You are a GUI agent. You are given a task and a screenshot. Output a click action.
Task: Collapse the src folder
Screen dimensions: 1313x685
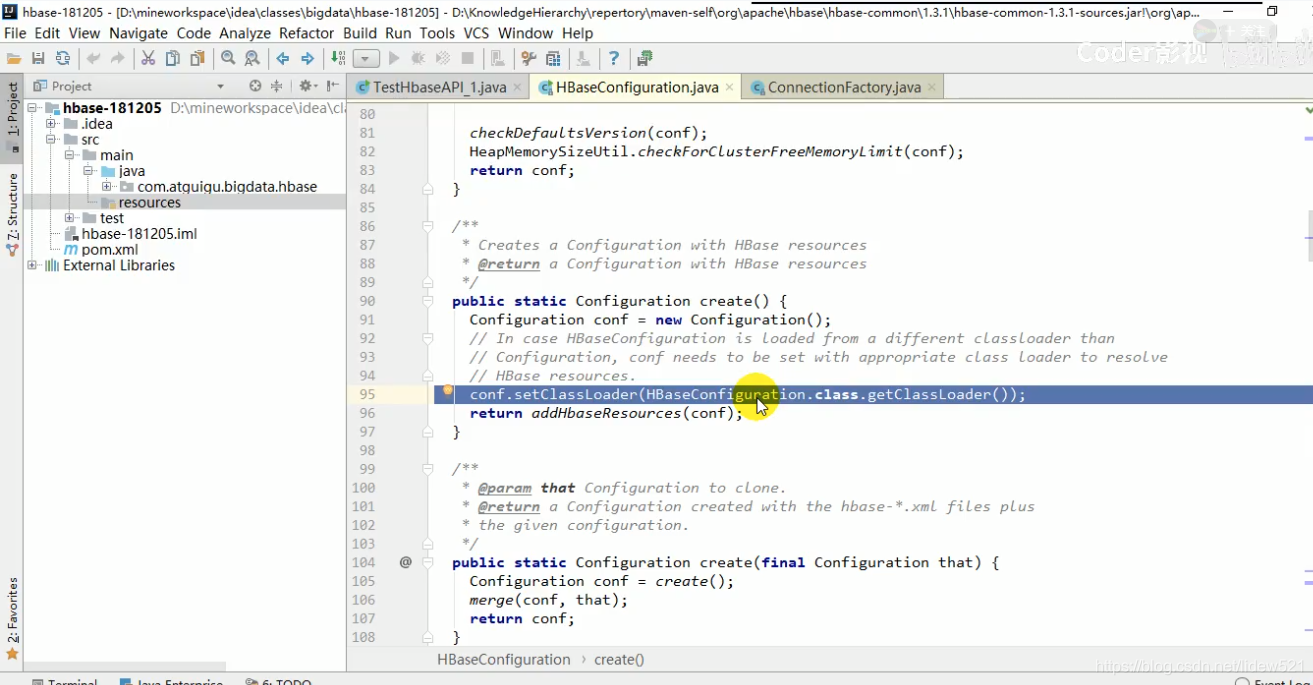pyautogui.click(x=51, y=140)
